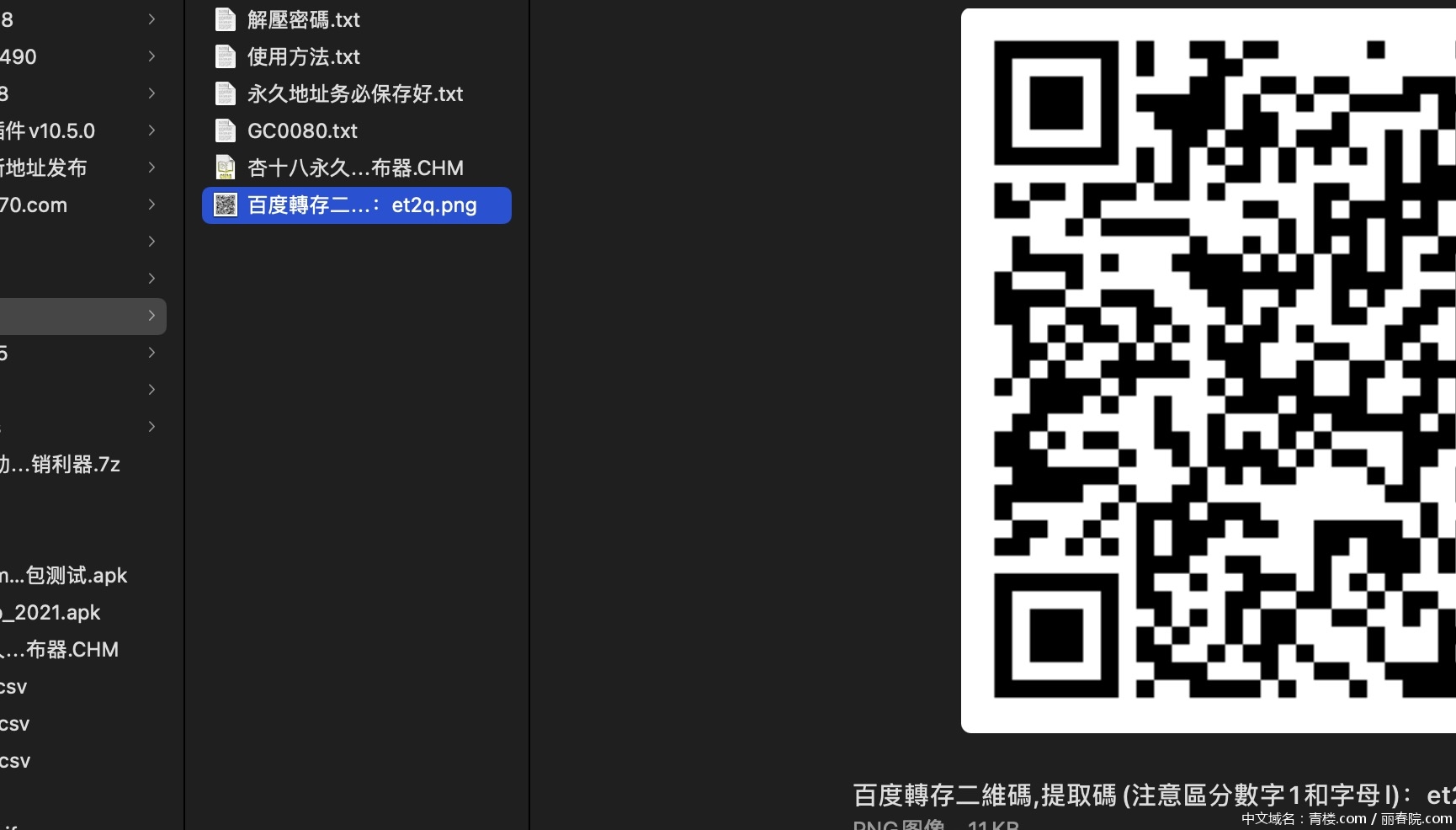Expand the highlighted sidebar folder chevron
This screenshot has height=830, width=1456.
[x=151, y=316]
